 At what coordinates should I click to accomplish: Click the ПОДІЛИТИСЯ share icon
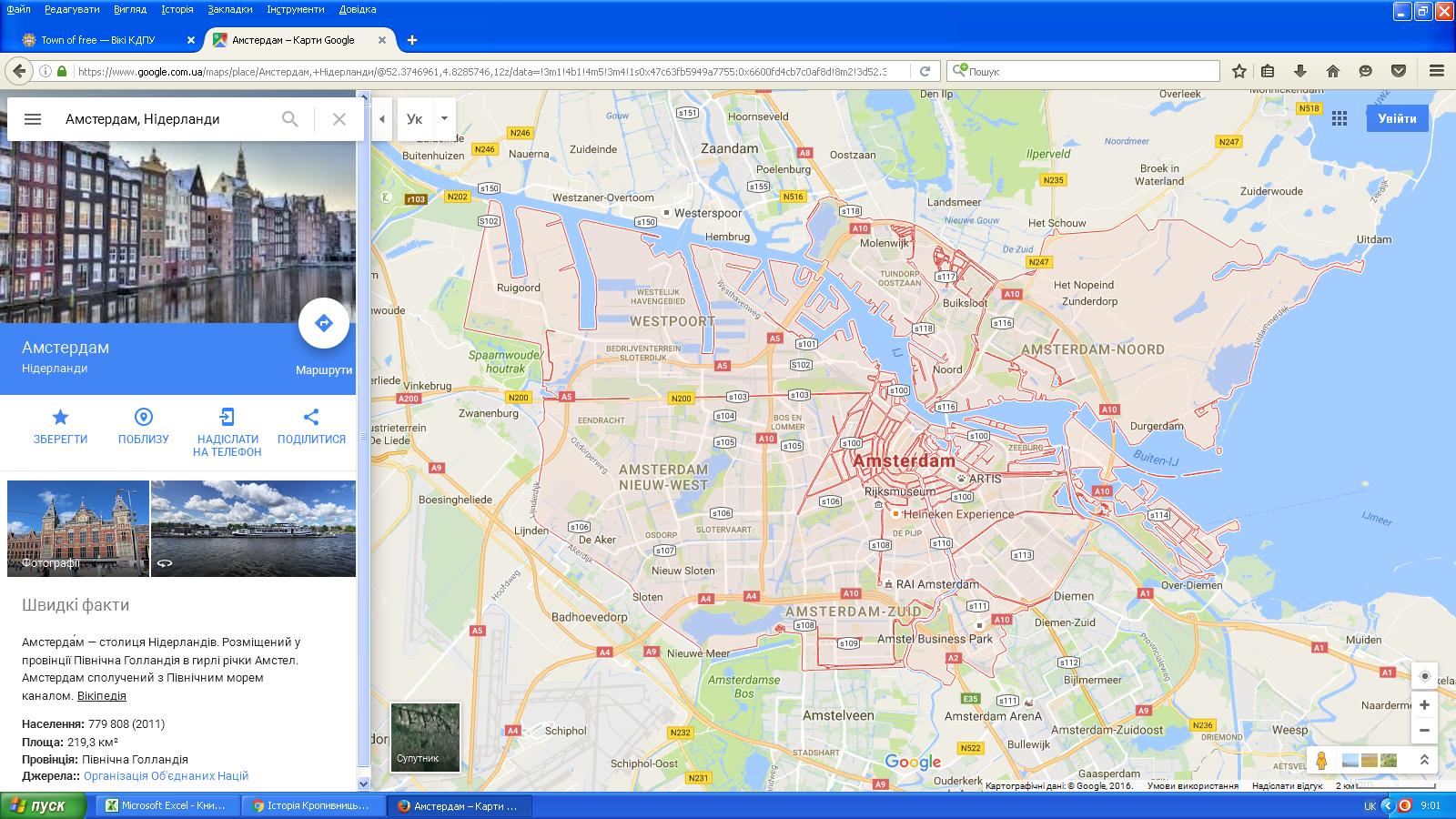click(x=311, y=417)
